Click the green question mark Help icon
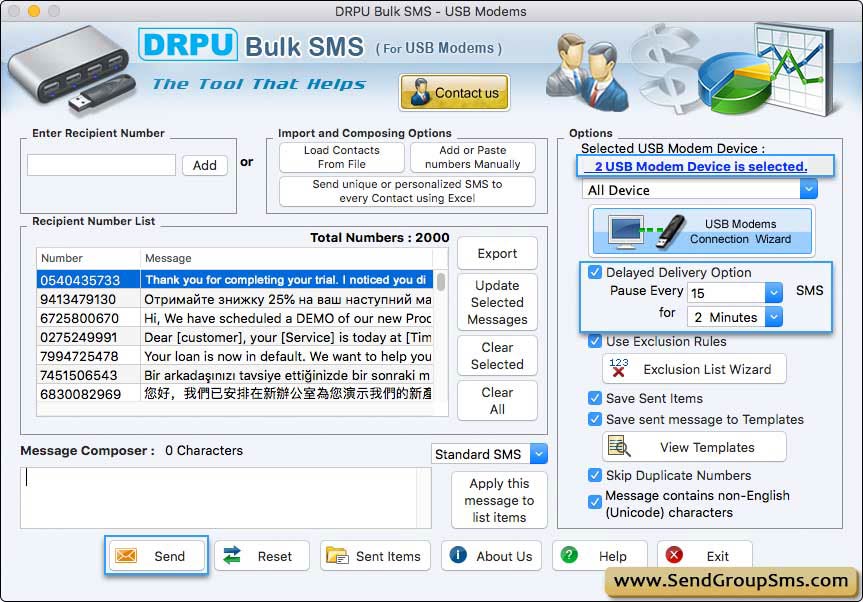 (x=569, y=555)
